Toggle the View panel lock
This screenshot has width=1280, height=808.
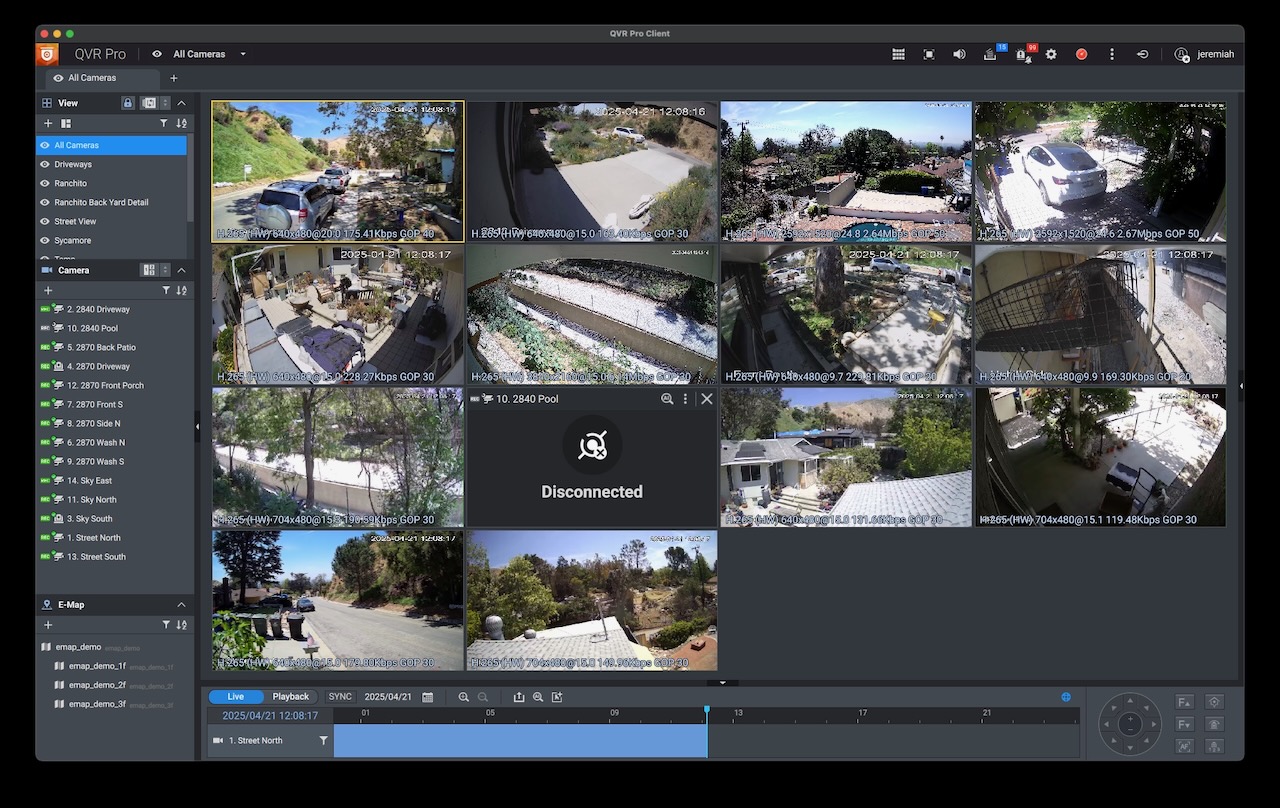tap(128, 103)
